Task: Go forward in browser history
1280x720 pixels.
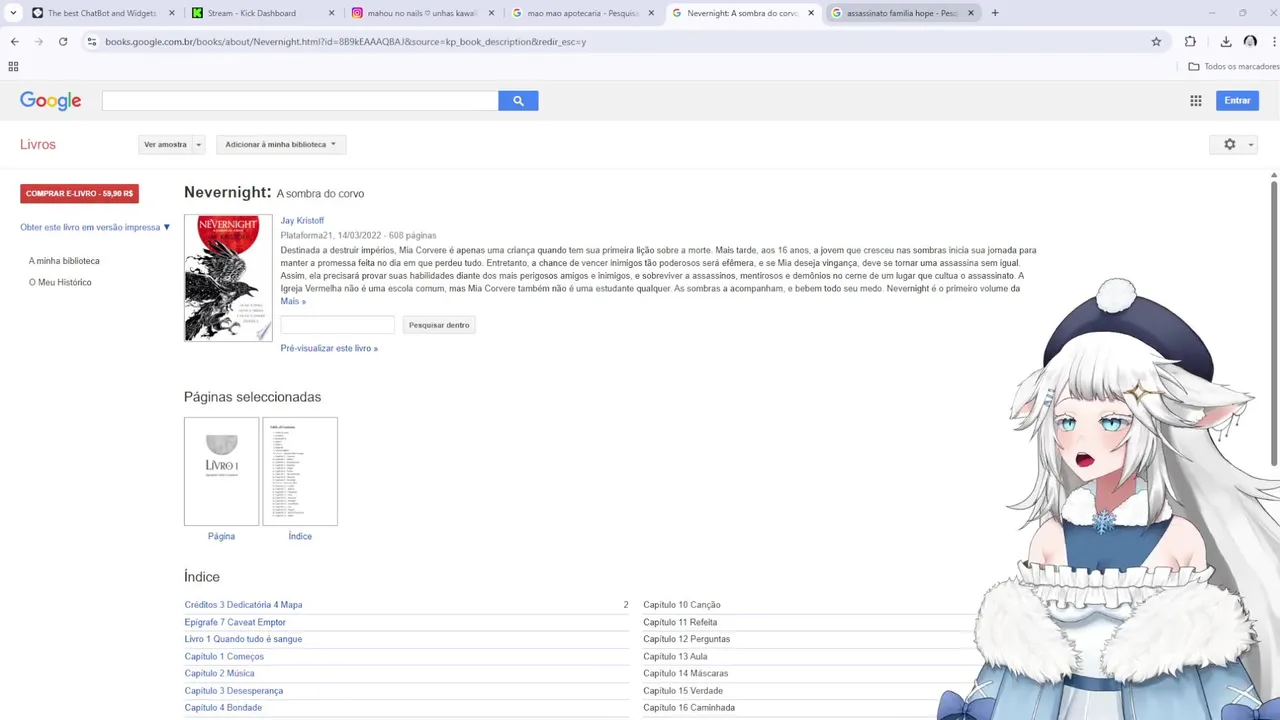Action: 38,42
